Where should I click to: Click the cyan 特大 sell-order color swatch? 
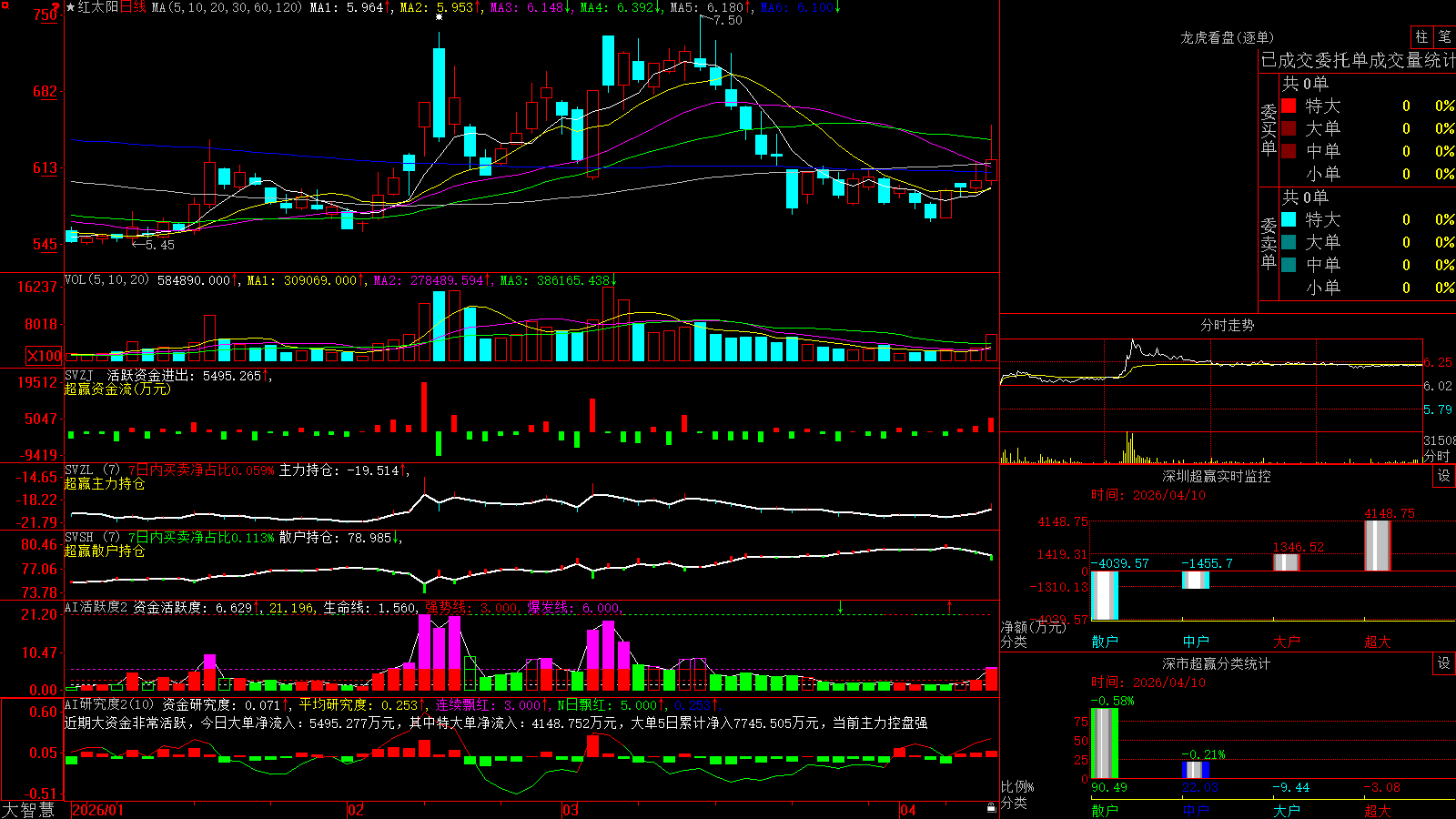click(x=1289, y=219)
